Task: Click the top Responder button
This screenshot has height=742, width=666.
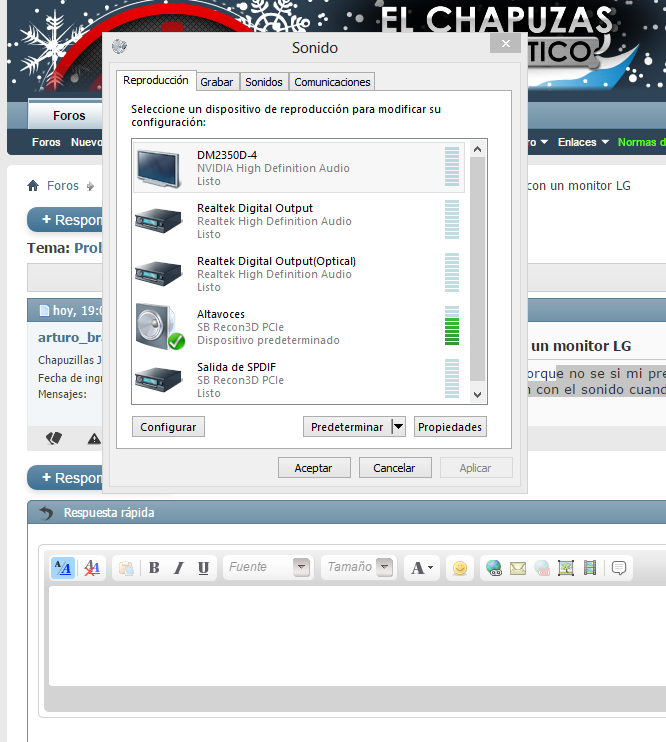Action: click(x=65, y=220)
